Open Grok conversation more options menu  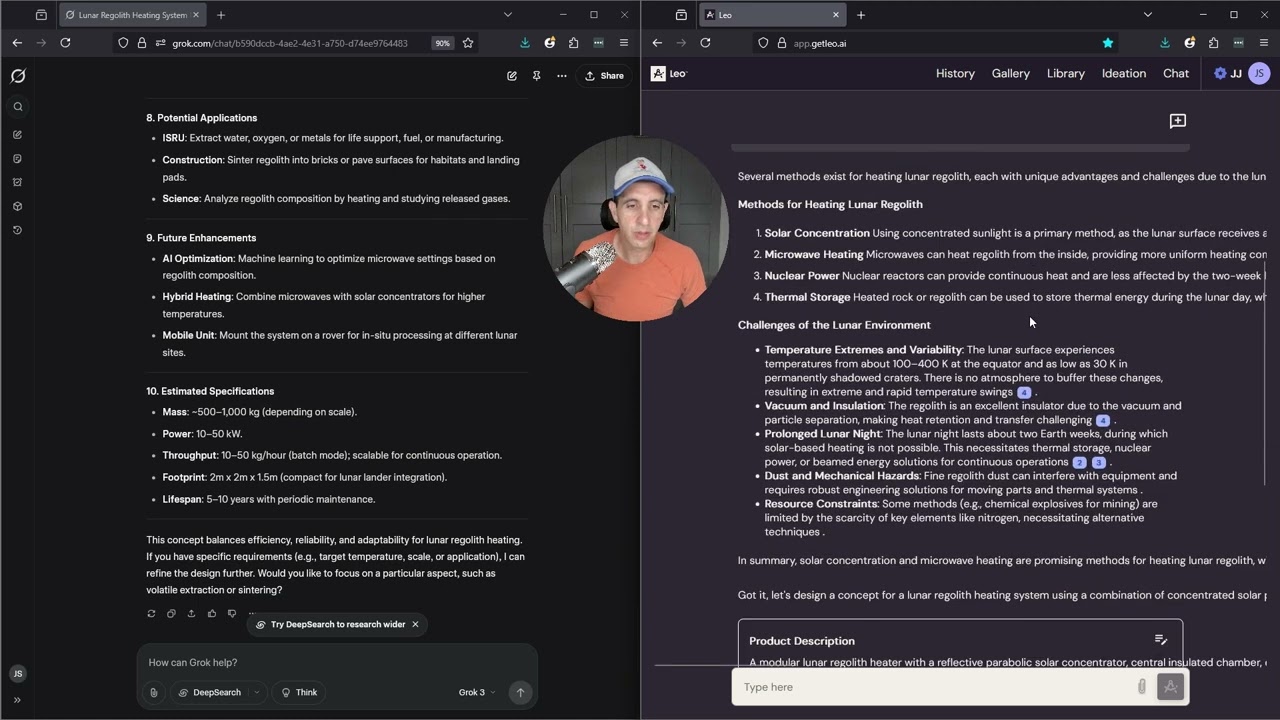click(562, 76)
